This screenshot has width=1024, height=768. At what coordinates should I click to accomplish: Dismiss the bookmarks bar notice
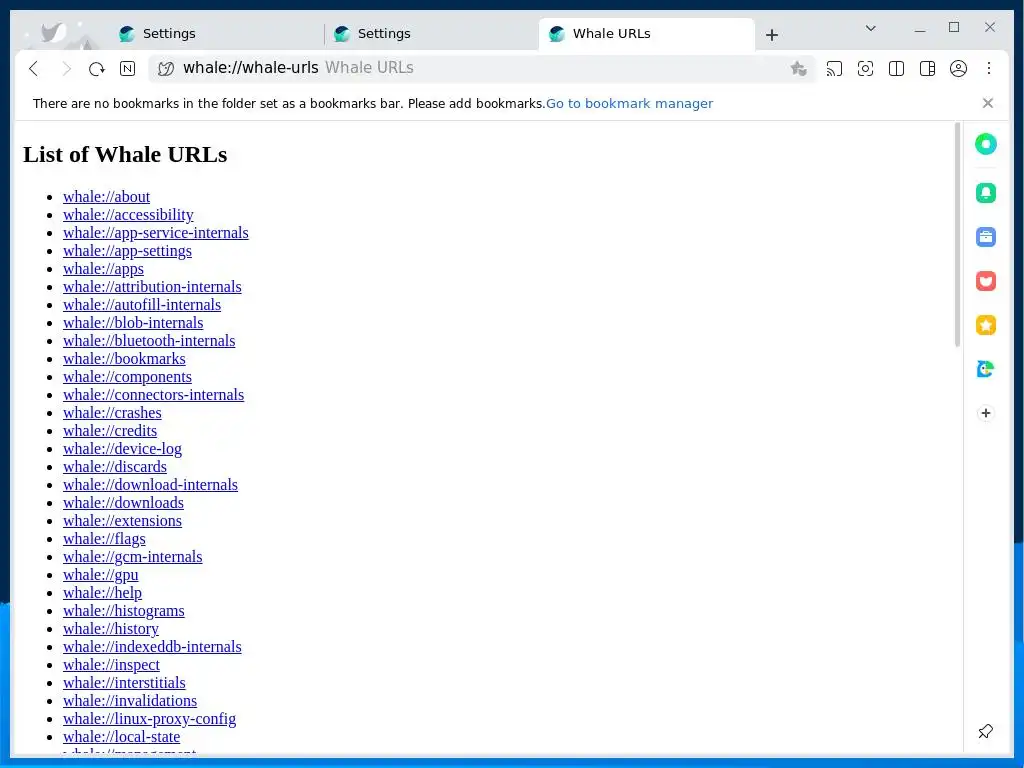(x=987, y=103)
